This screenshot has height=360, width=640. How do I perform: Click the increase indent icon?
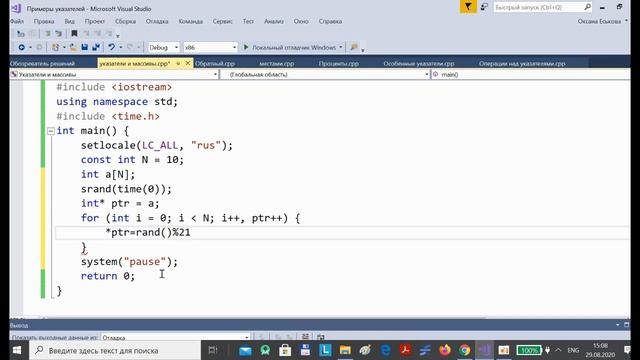pyautogui.click(x=58, y=33)
